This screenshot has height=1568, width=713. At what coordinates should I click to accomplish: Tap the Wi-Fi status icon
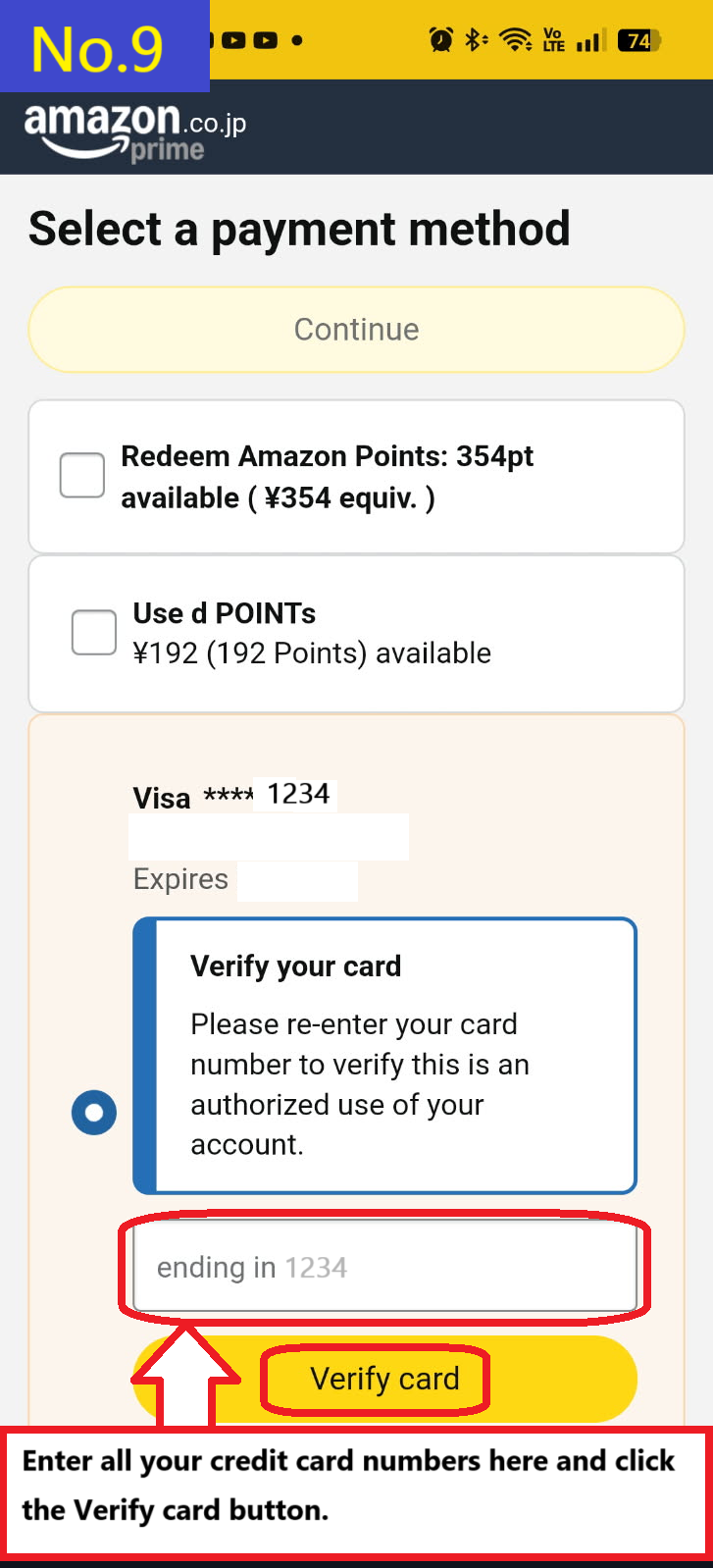(x=515, y=39)
